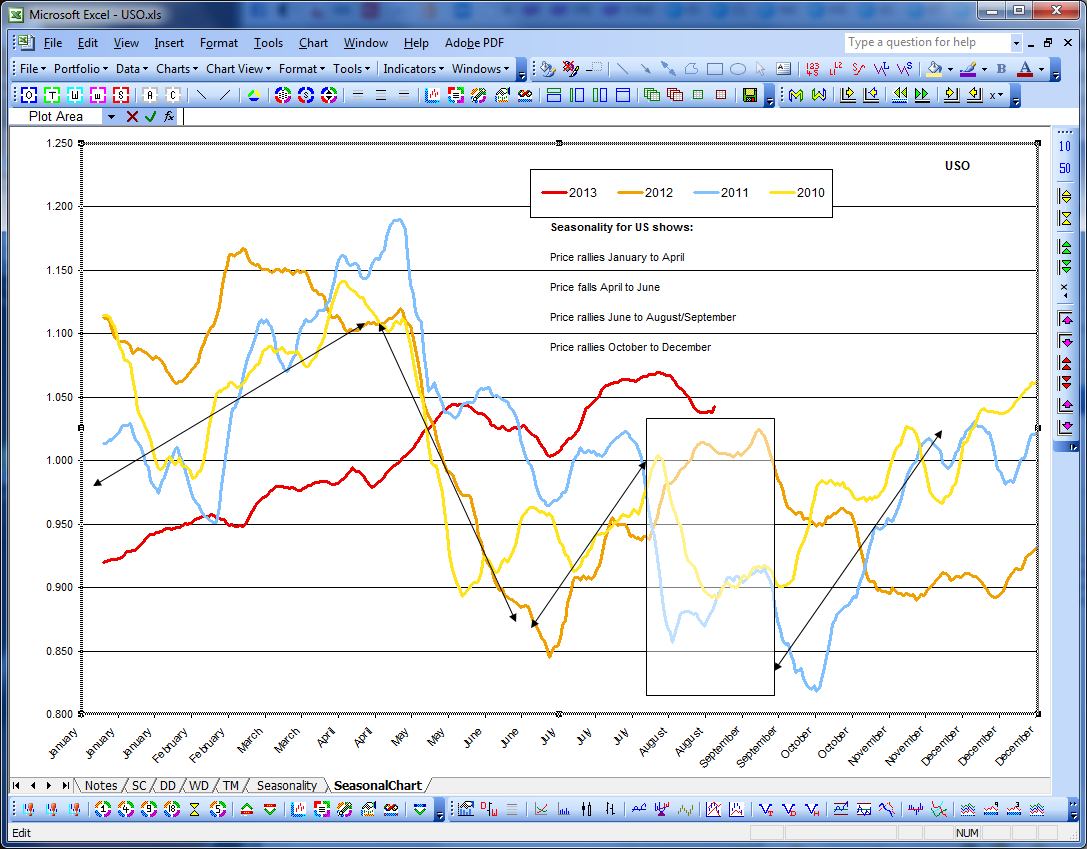This screenshot has width=1087, height=849.
Task: Click the line color brush swatch
Action: [968, 69]
